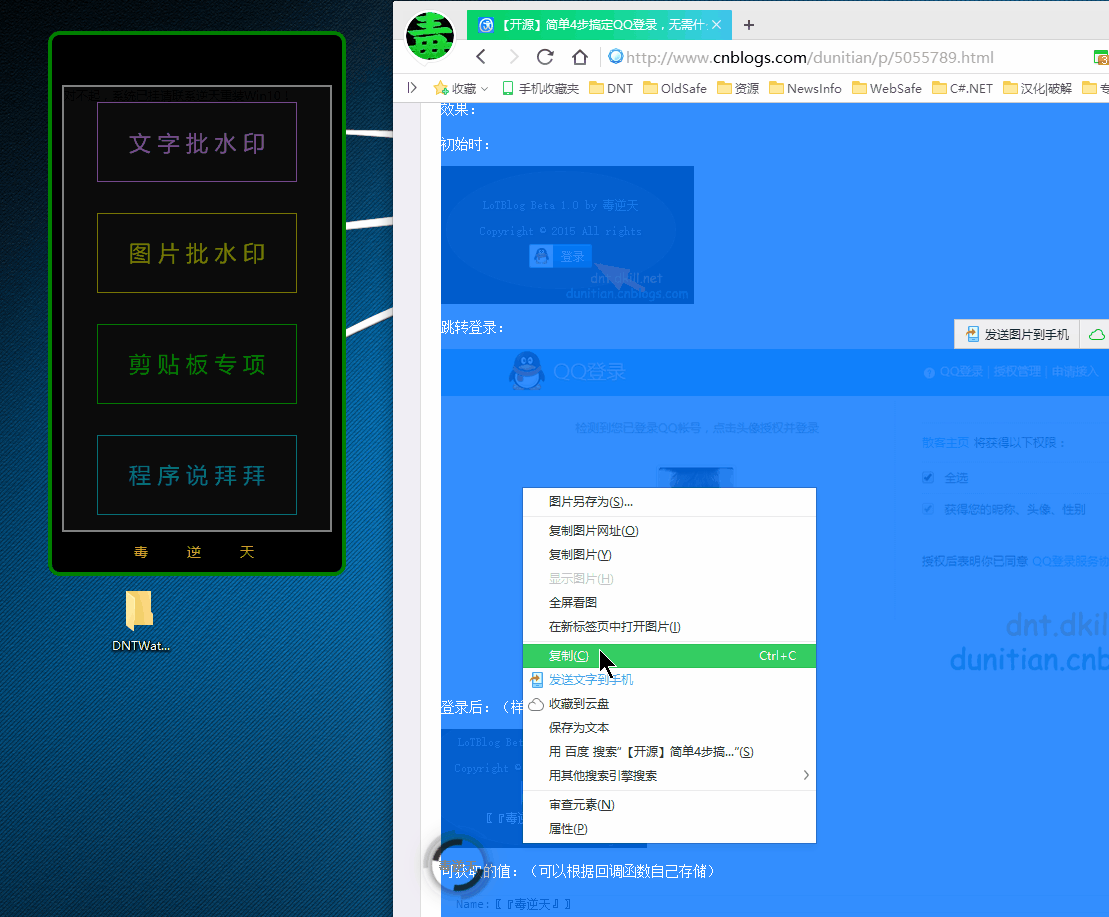Open the DNT bookmark folder
1109x917 pixels.
click(x=611, y=88)
